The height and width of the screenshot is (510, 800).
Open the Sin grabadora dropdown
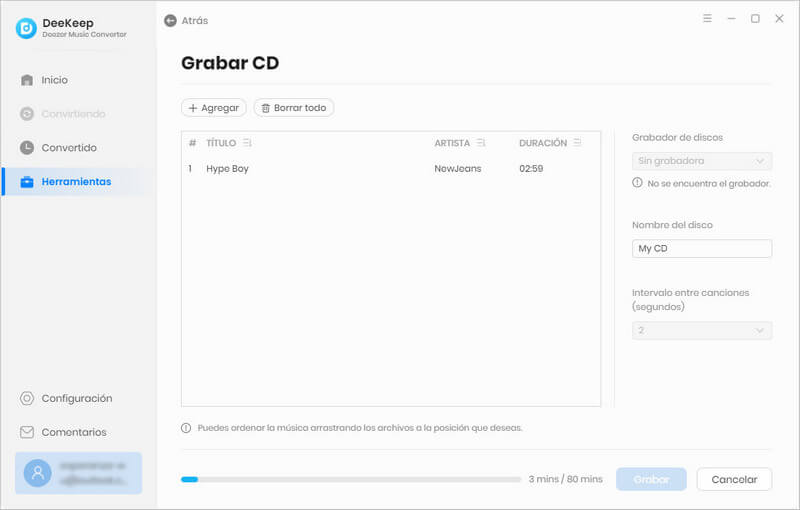(x=702, y=161)
